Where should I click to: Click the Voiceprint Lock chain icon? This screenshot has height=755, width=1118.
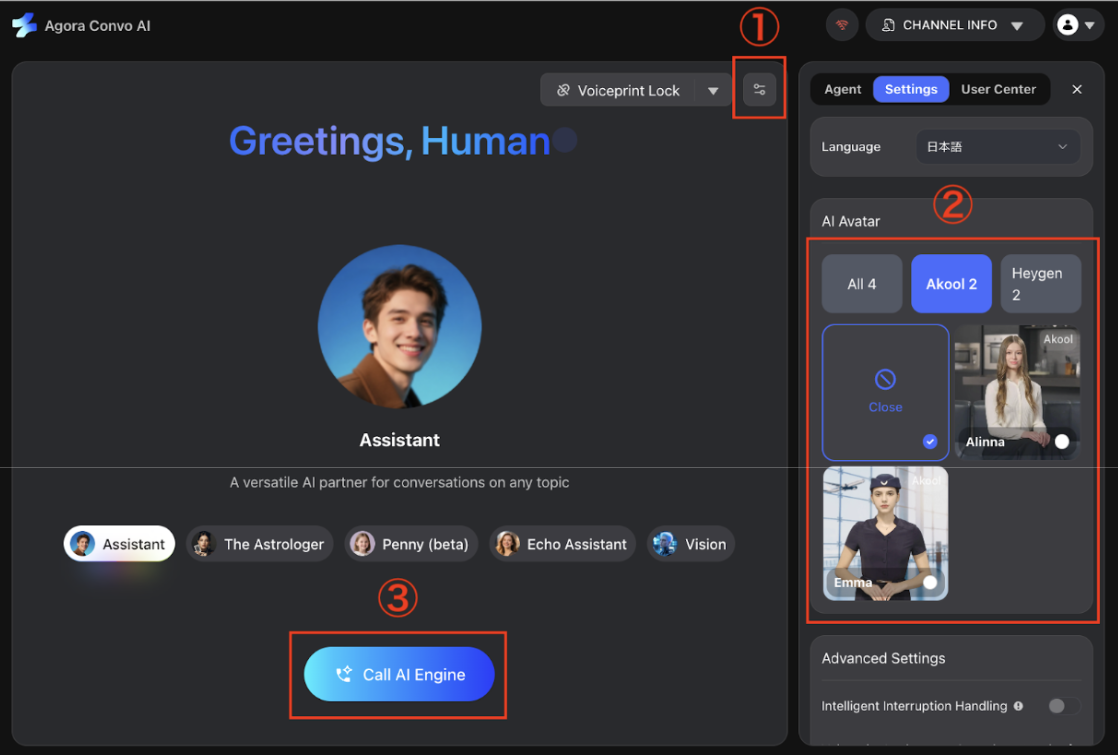tap(564, 89)
